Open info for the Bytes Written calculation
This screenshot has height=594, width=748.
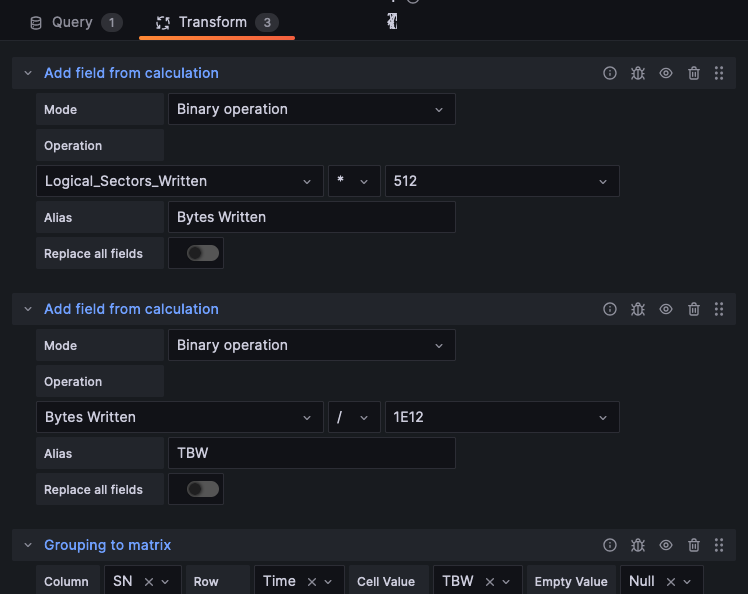(610, 73)
